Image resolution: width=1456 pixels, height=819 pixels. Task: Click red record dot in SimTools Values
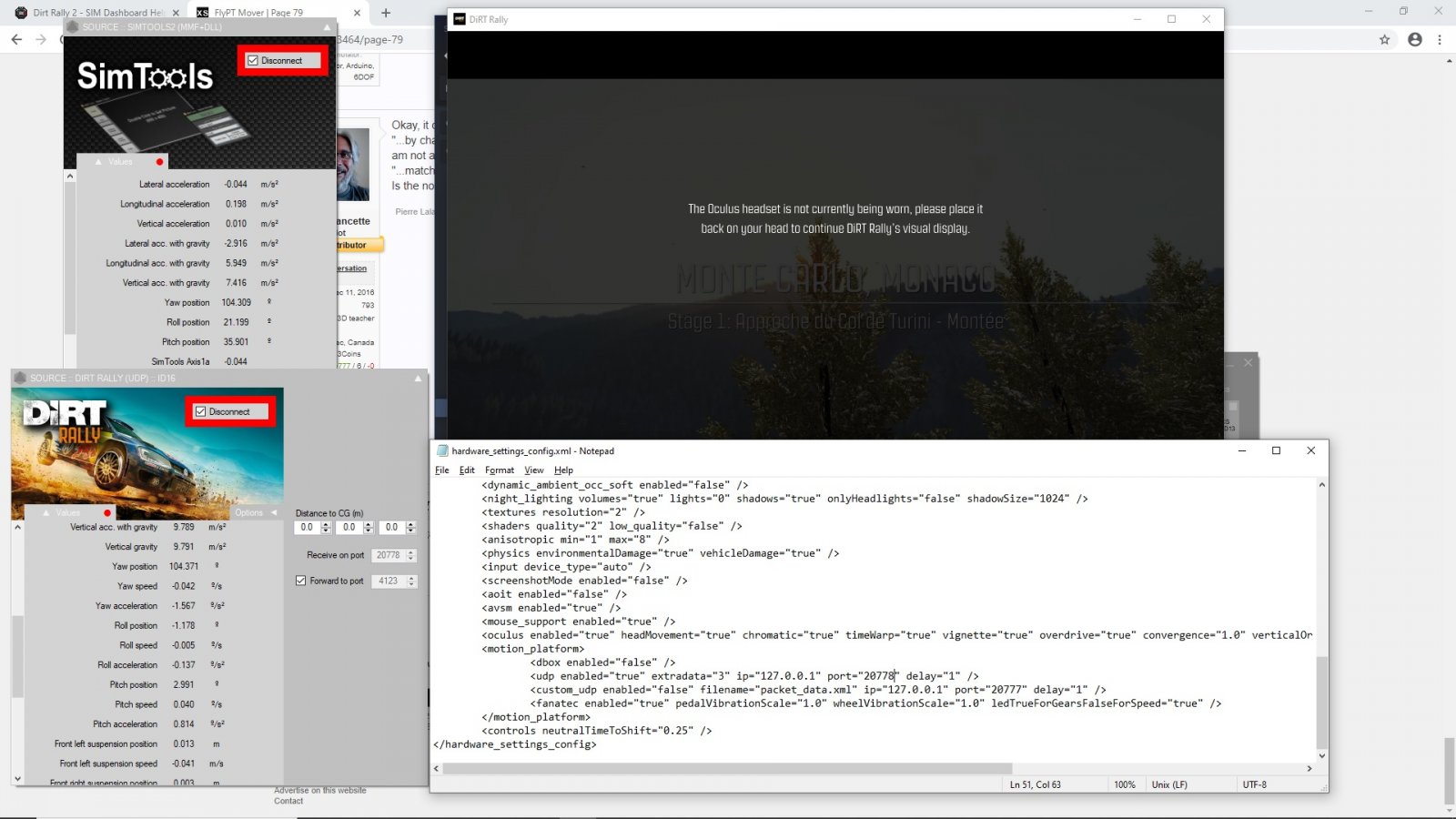159,162
